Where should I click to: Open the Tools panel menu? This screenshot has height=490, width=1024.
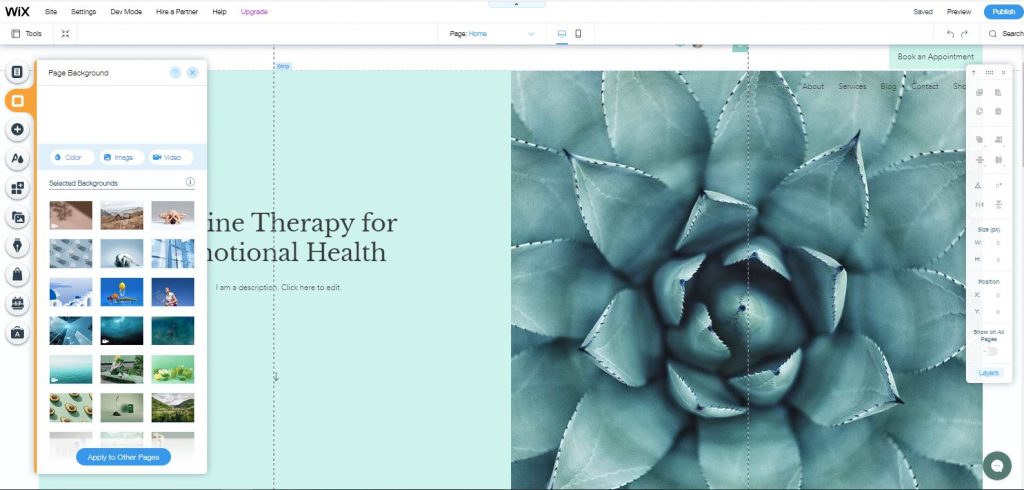[26, 34]
